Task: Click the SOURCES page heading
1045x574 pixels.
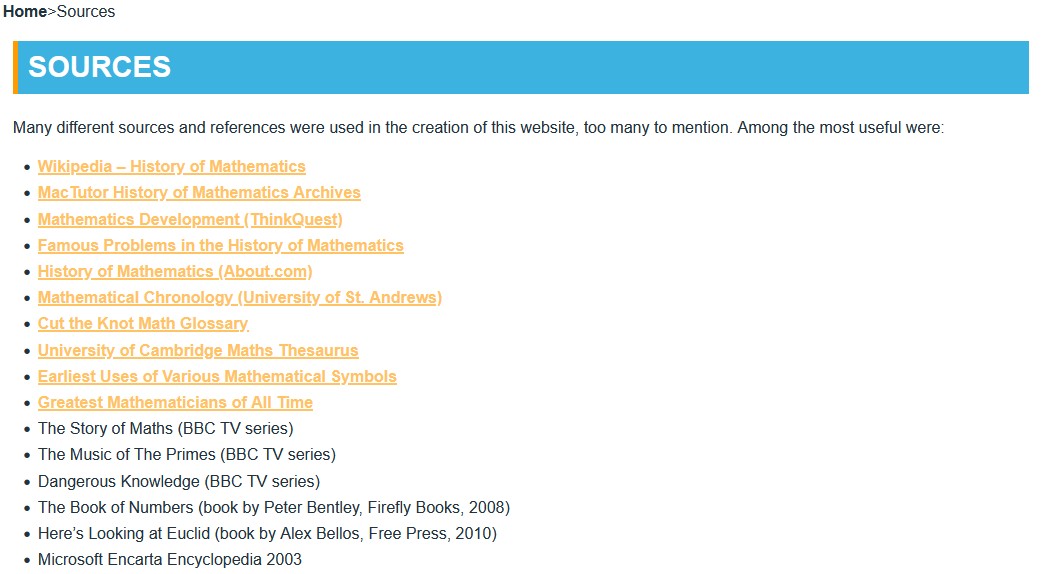Action: tap(99, 67)
